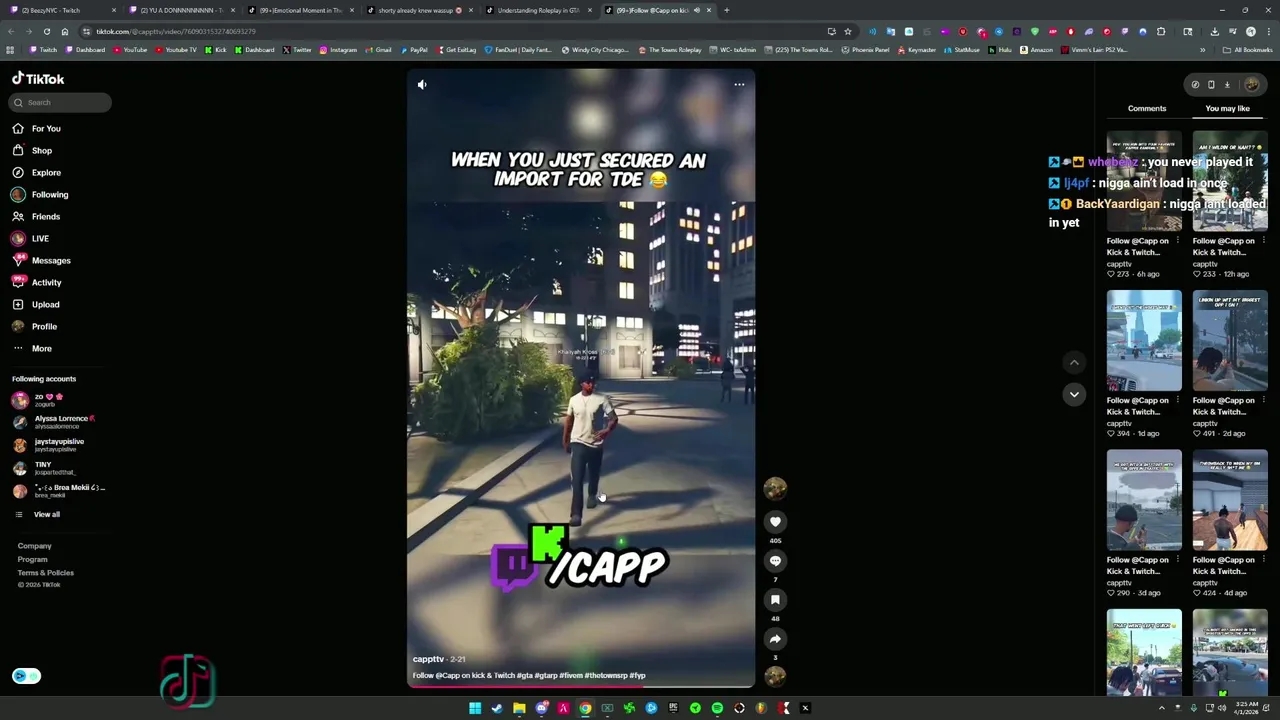Open the suggested video posted 3d ago

point(1144,500)
